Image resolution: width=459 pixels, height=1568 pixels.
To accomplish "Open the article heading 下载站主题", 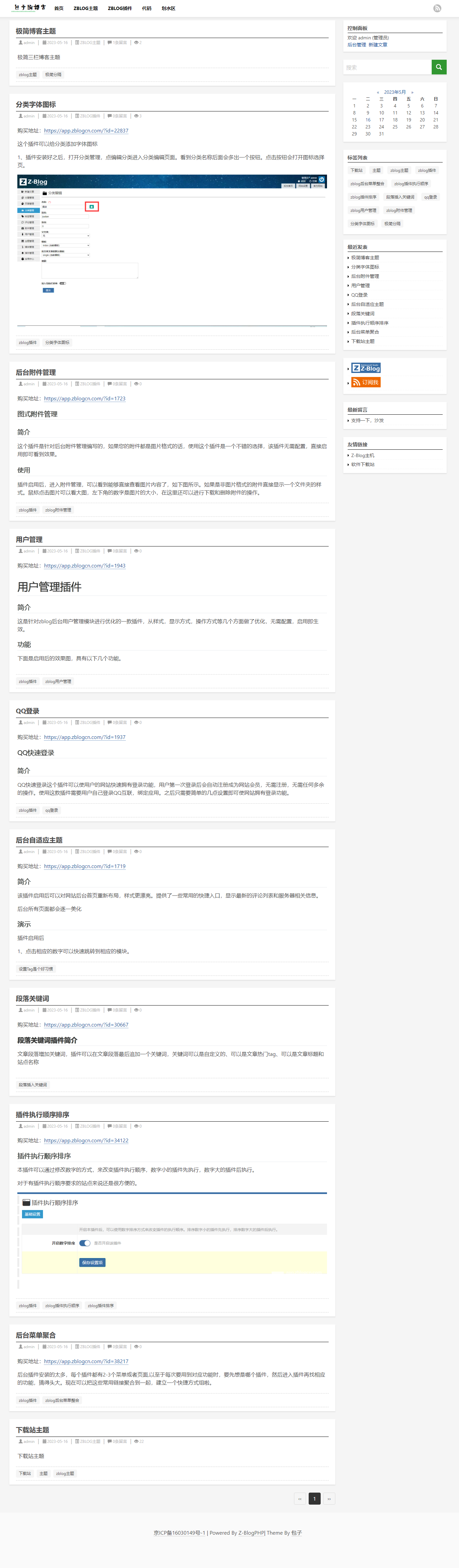I will point(32,1430).
